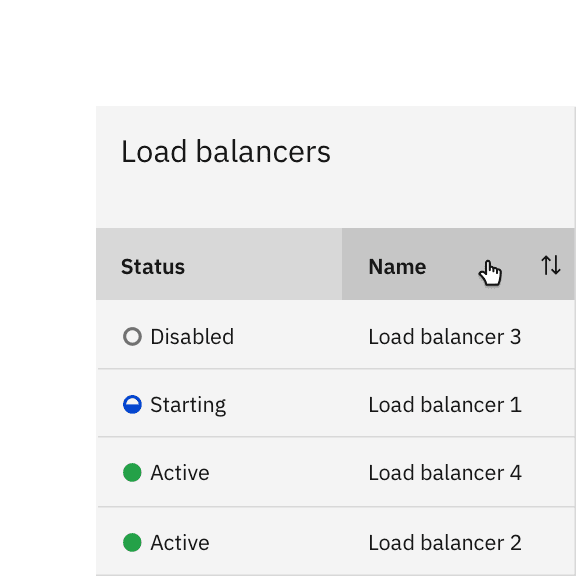
Task: Click the Starting status text
Action: [188, 405]
